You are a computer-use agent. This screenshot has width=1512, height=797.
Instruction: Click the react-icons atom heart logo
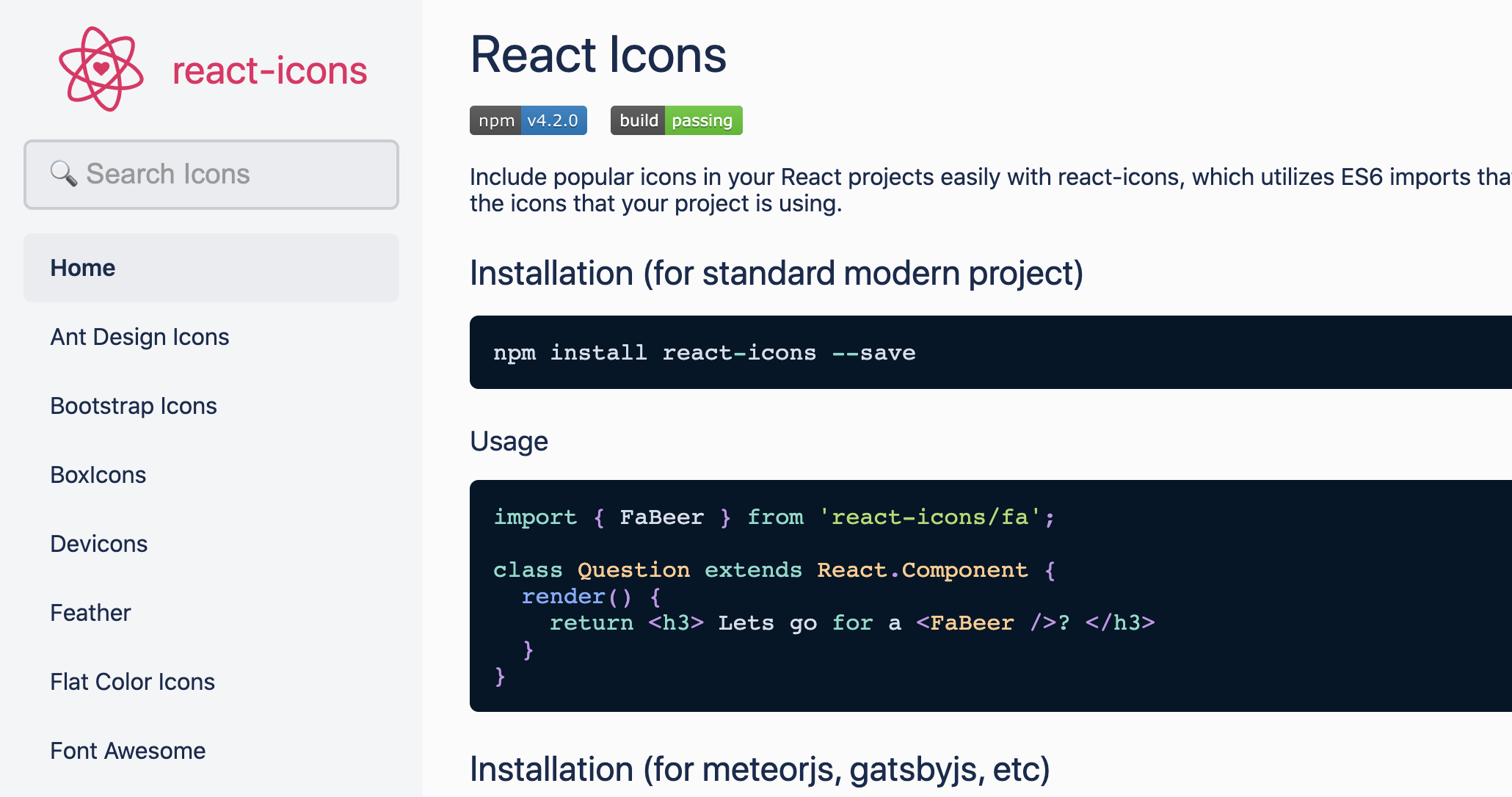tap(101, 69)
